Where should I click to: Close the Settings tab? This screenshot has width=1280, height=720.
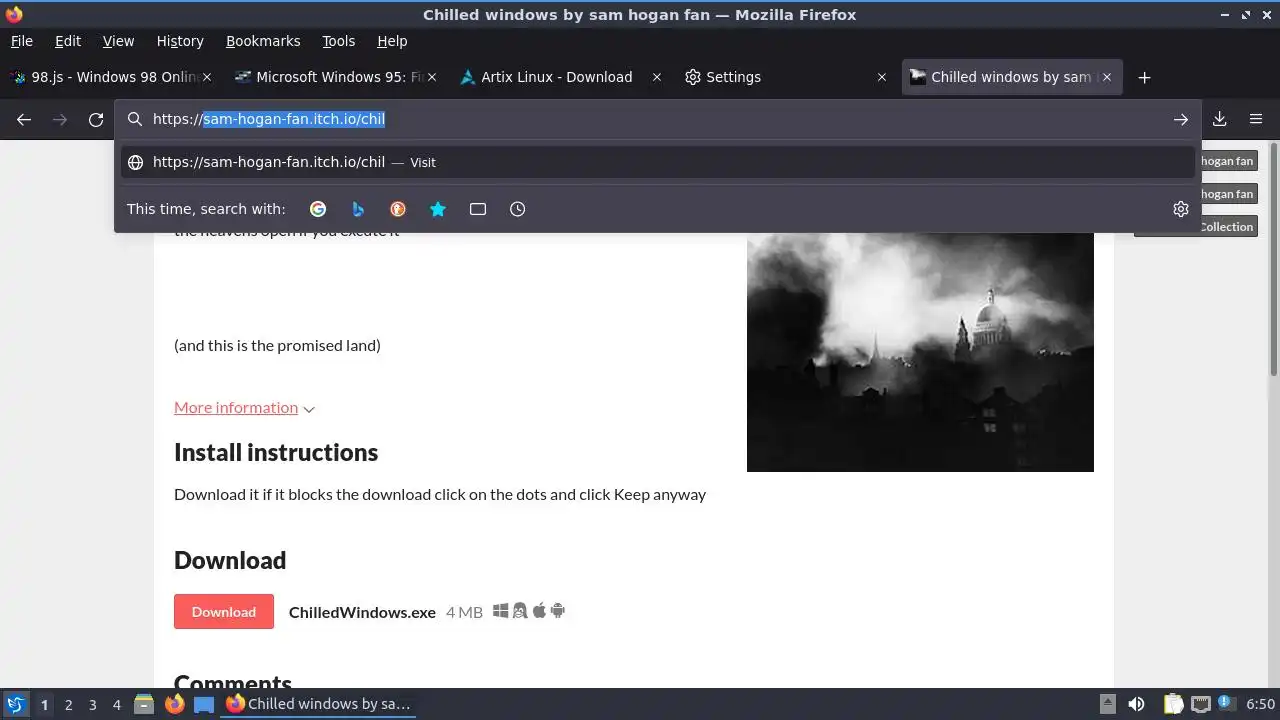(x=881, y=77)
